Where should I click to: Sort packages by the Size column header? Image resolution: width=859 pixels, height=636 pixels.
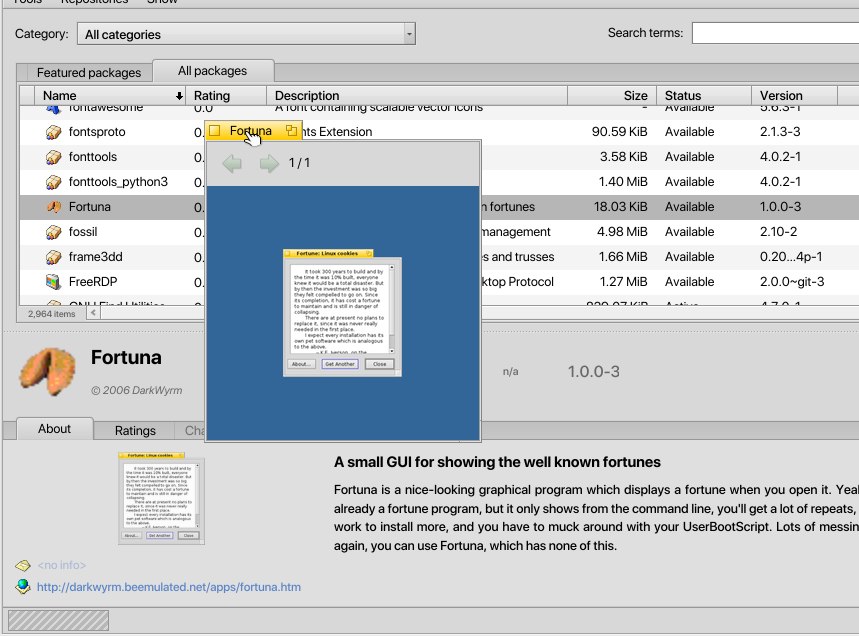point(612,95)
